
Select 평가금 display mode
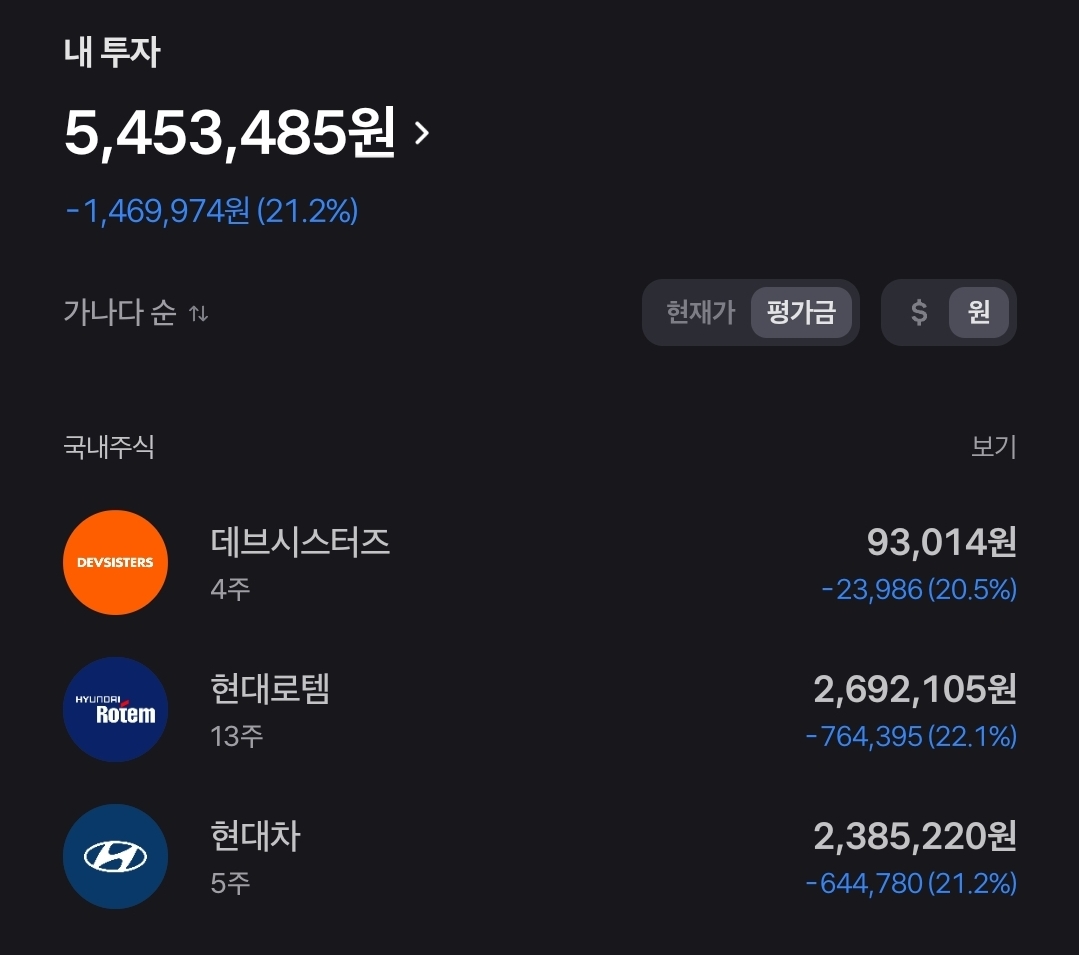click(801, 313)
